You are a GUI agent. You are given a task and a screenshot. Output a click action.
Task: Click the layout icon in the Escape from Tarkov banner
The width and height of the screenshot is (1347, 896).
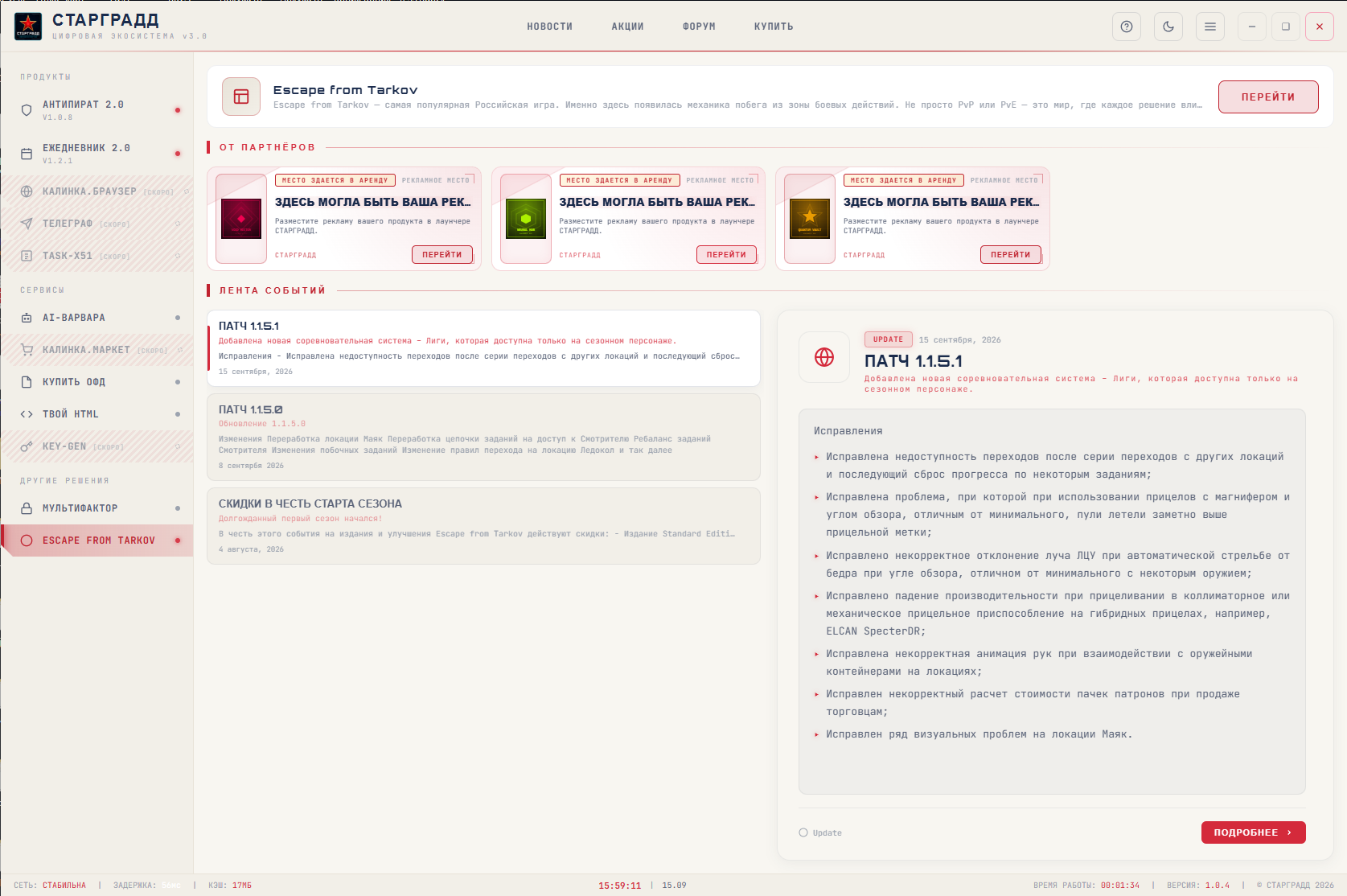point(241,97)
